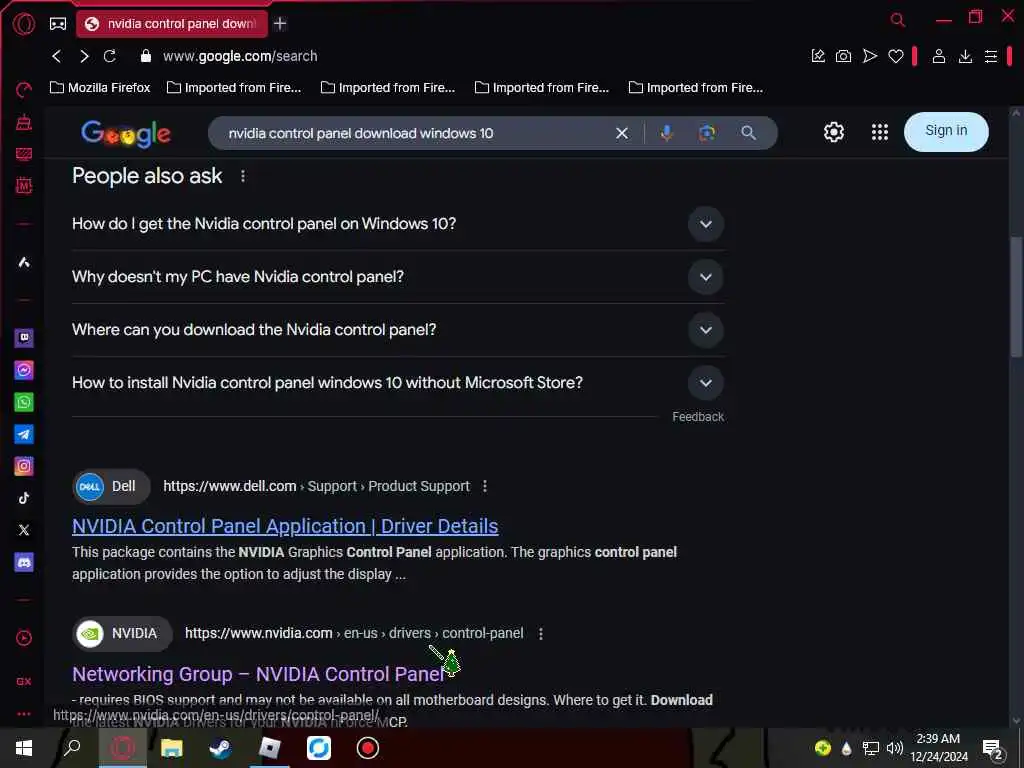Open Discord in the sidebar

24,562
